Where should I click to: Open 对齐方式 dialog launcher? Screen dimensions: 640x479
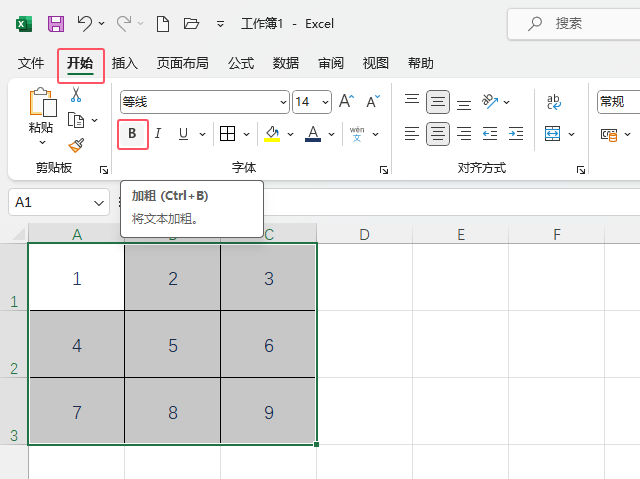click(x=580, y=170)
